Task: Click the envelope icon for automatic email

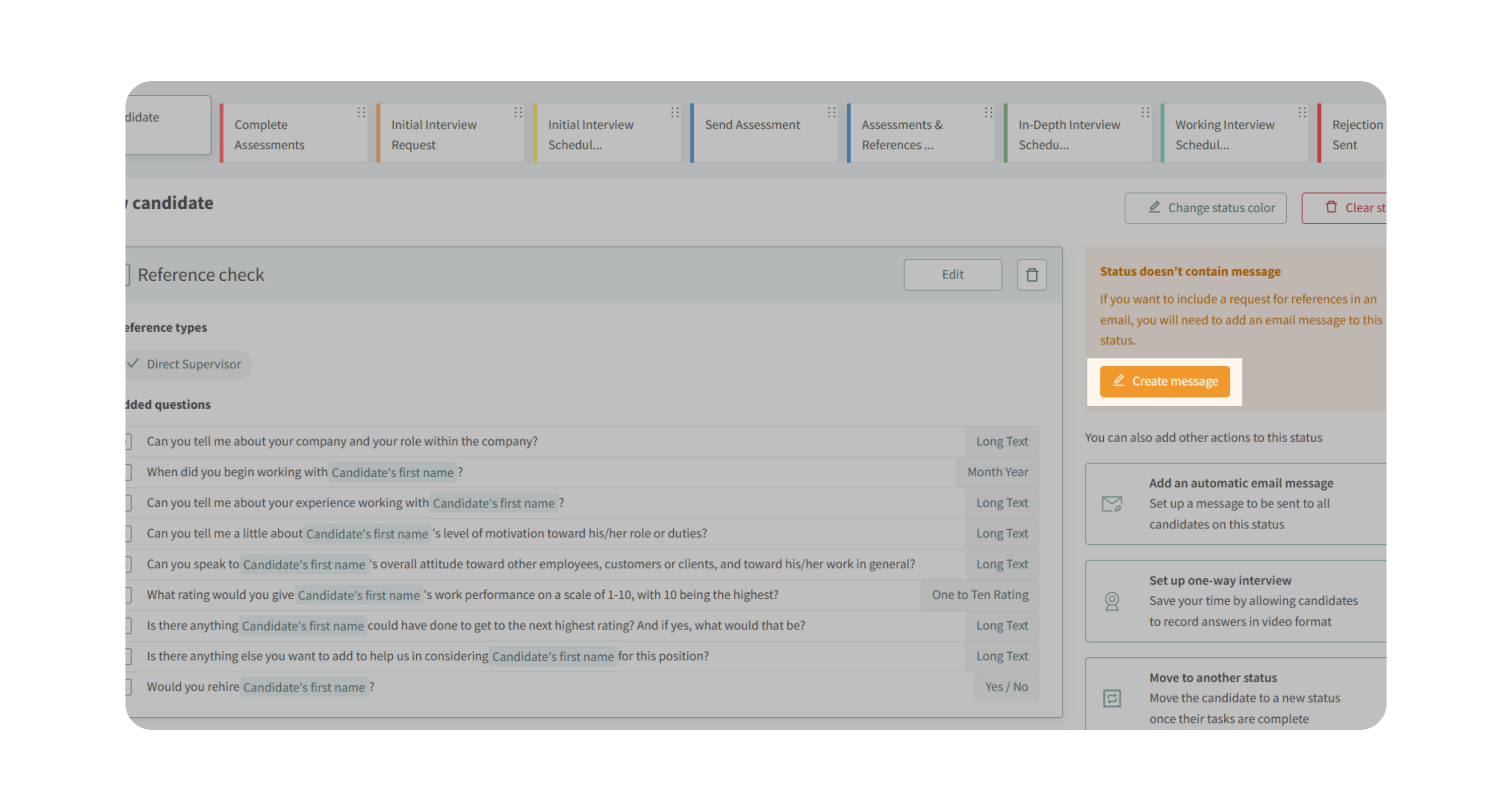Action: [1112, 504]
